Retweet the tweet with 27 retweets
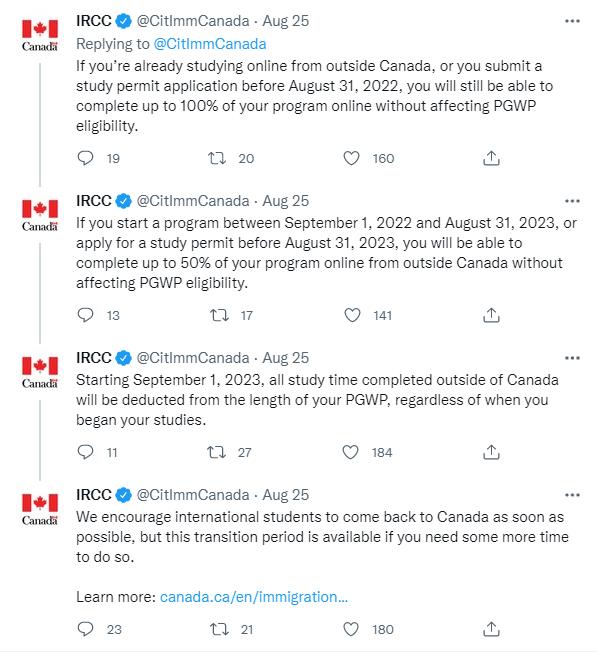The height and width of the screenshot is (653, 597). pyautogui.click(x=216, y=452)
